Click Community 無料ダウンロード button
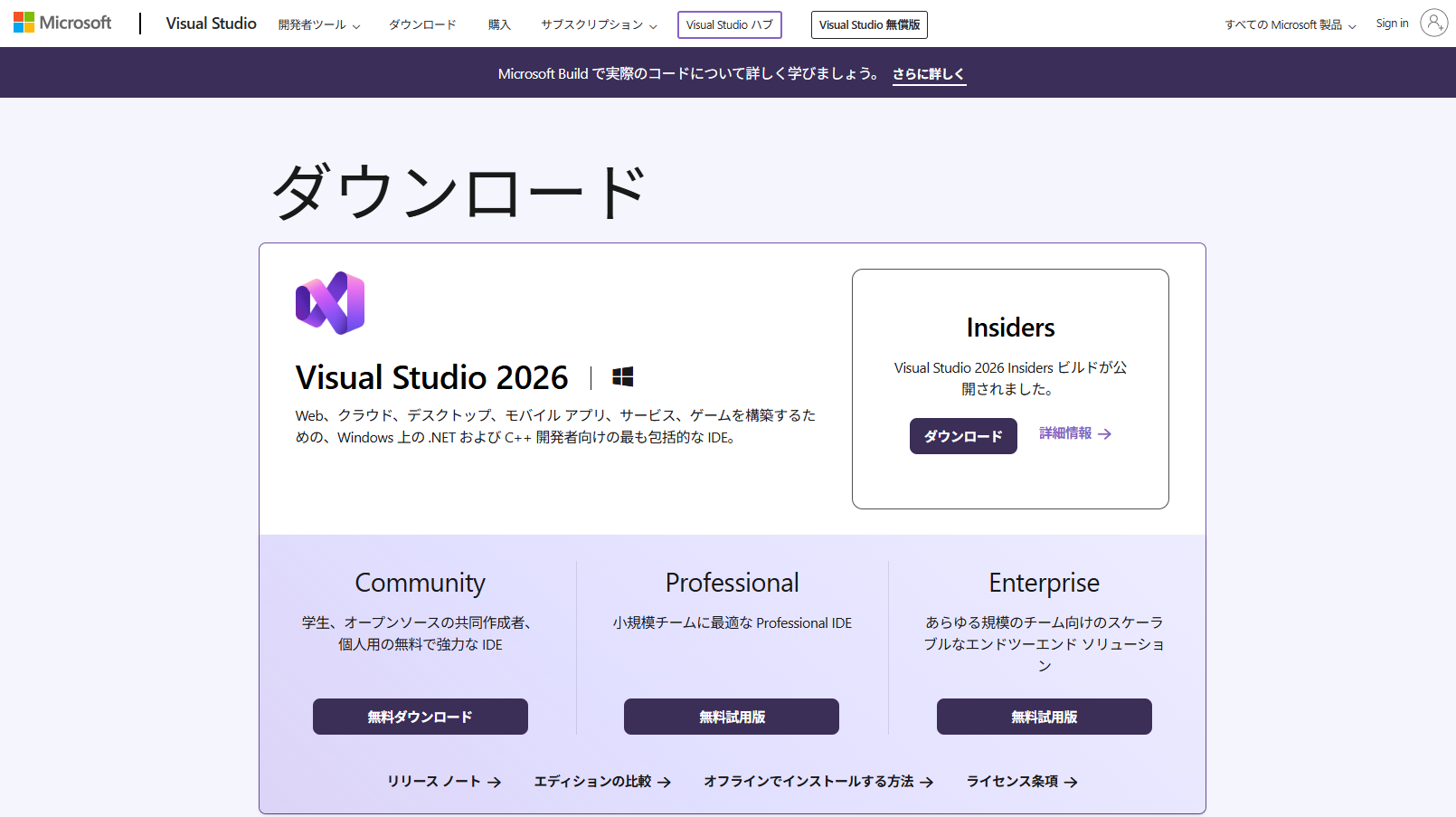The width and height of the screenshot is (1456, 817). click(421, 717)
